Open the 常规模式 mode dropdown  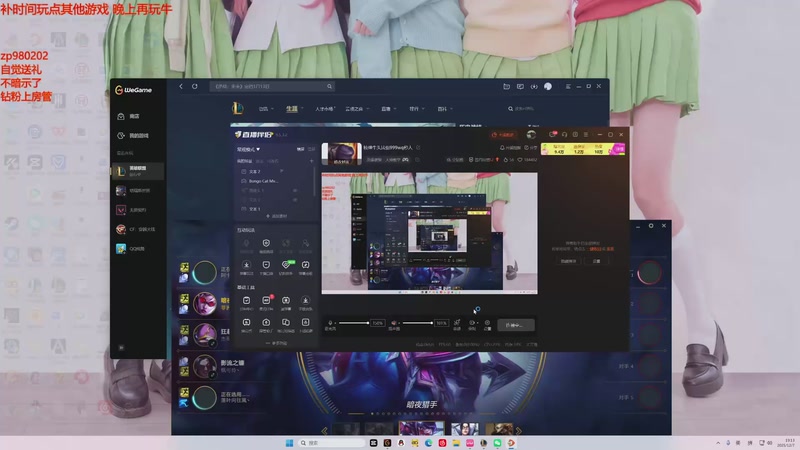pyautogui.click(x=248, y=149)
